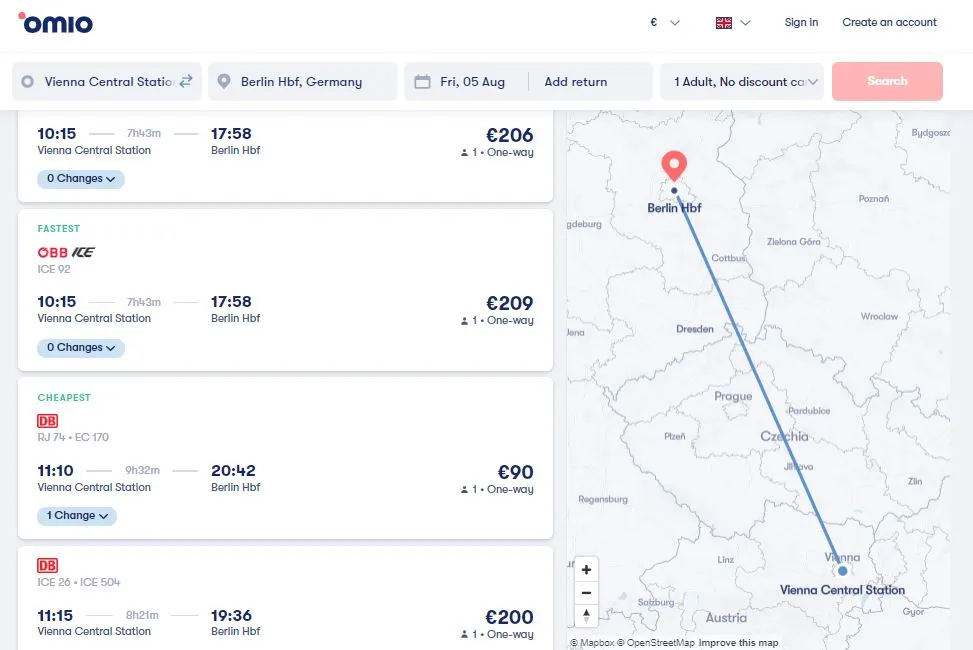Swap origin and destination stations
This screenshot has height=650, width=973.
186,81
